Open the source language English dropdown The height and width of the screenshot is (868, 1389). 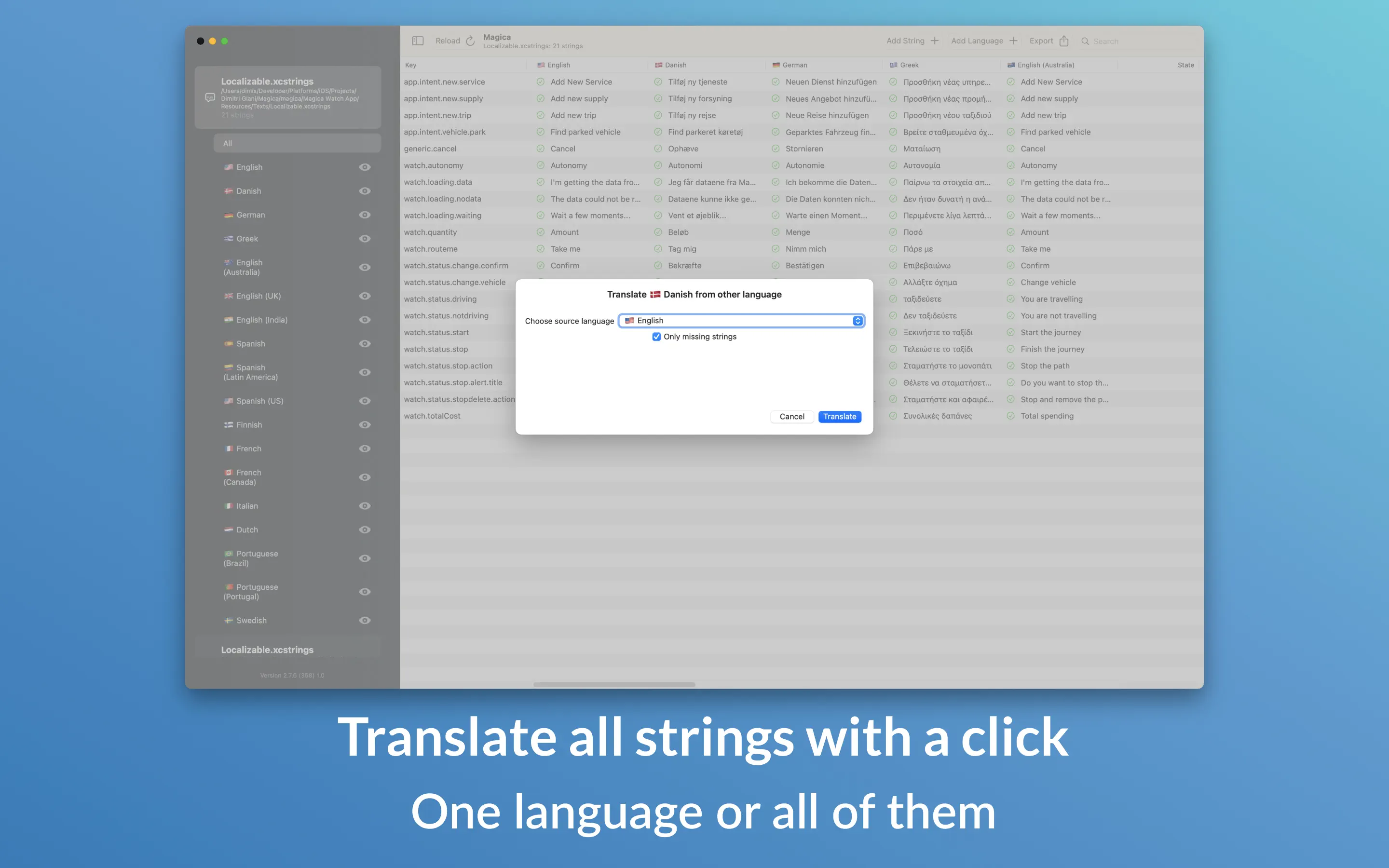[x=741, y=321]
